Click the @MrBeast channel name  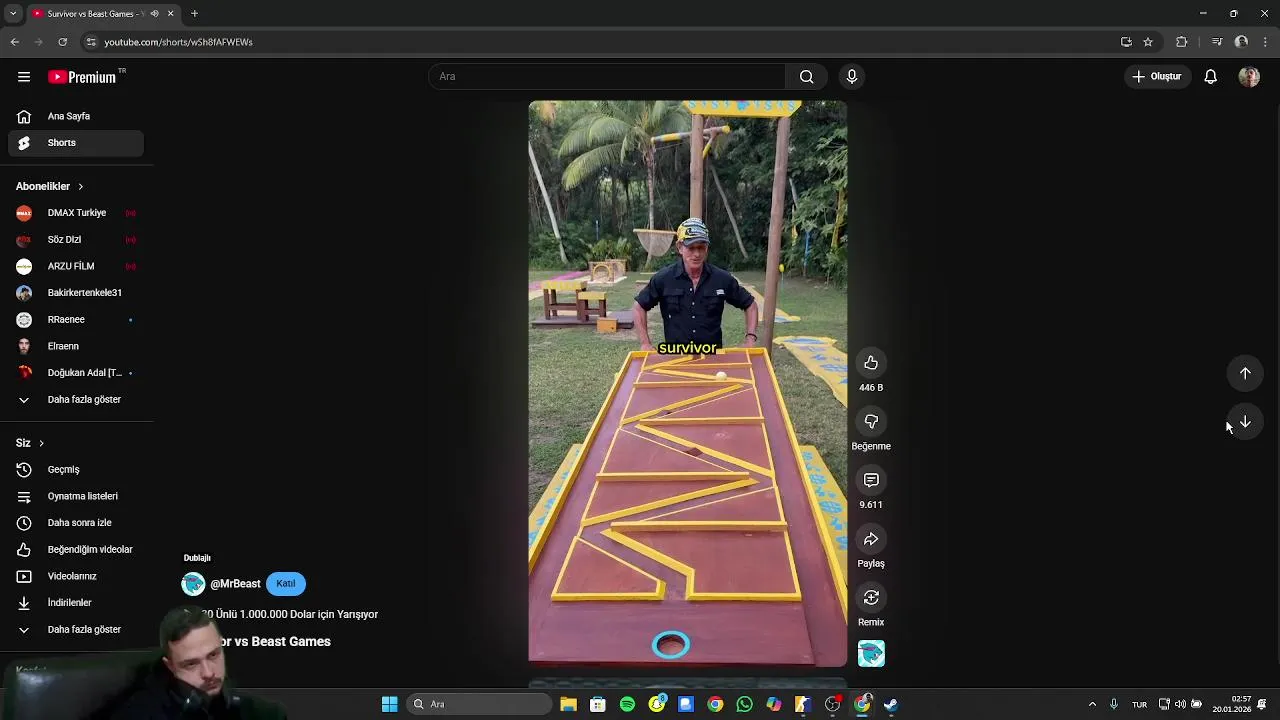point(235,584)
